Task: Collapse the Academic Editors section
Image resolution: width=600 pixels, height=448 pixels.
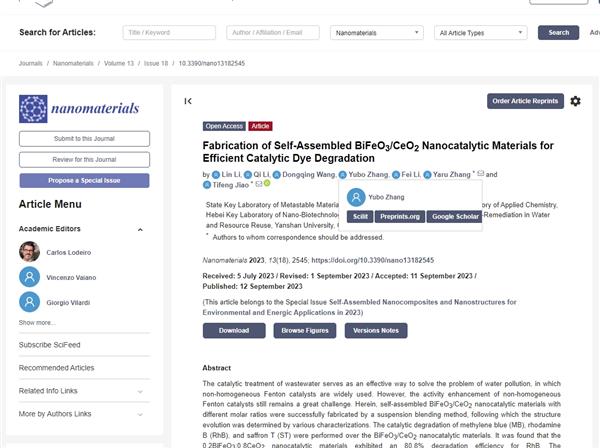Action: (140, 228)
